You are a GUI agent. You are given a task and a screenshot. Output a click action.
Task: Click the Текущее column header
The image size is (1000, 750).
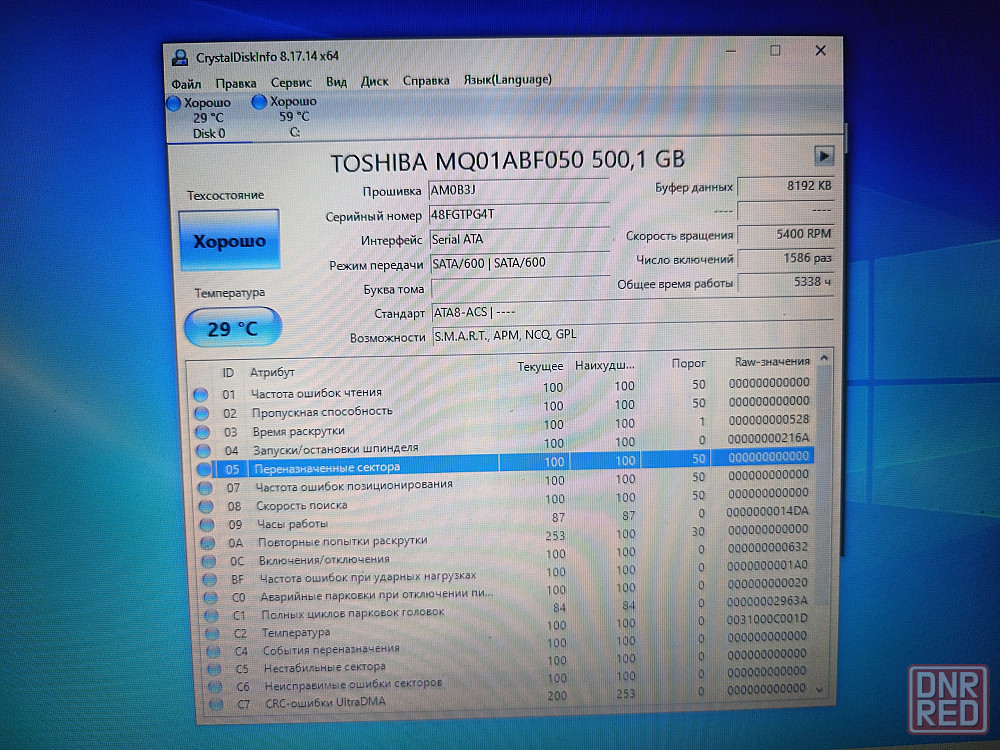[x=540, y=367]
